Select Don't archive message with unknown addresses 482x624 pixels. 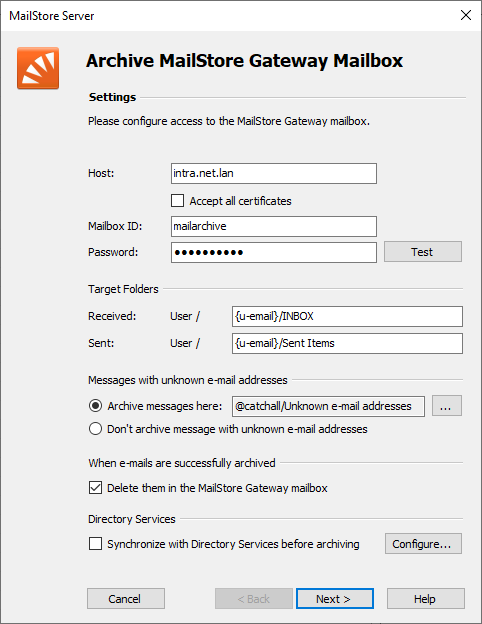pyautogui.click(x=96, y=429)
